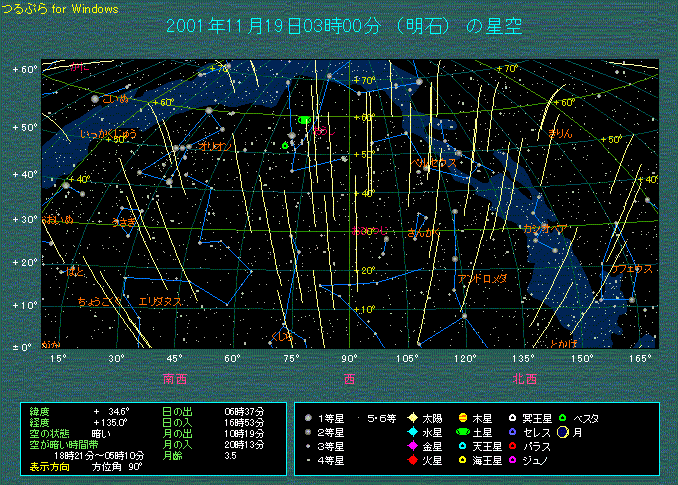The image size is (678, 485).
Task: Click the エリダヌス constellation label
Action: [x=160, y=300]
